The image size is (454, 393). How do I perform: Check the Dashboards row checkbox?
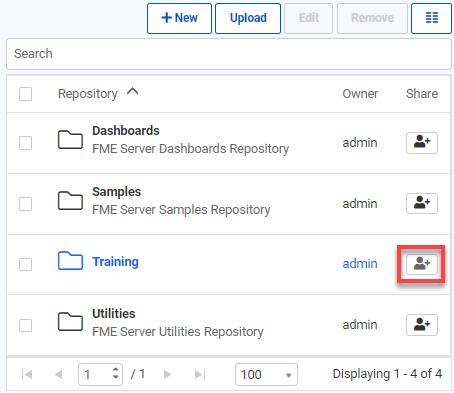[25, 143]
